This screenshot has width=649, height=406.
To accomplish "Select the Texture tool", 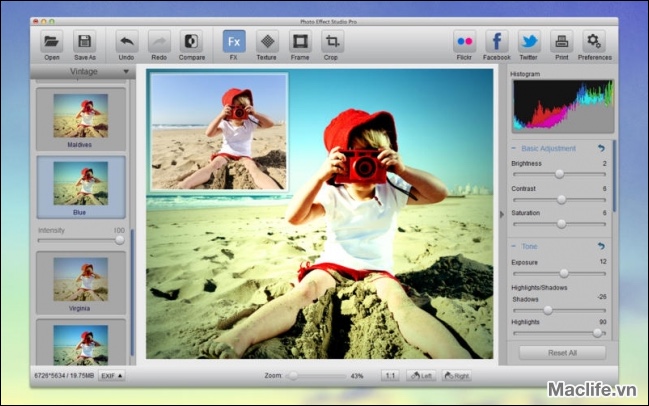I will pyautogui.click(x=266, y=42).
